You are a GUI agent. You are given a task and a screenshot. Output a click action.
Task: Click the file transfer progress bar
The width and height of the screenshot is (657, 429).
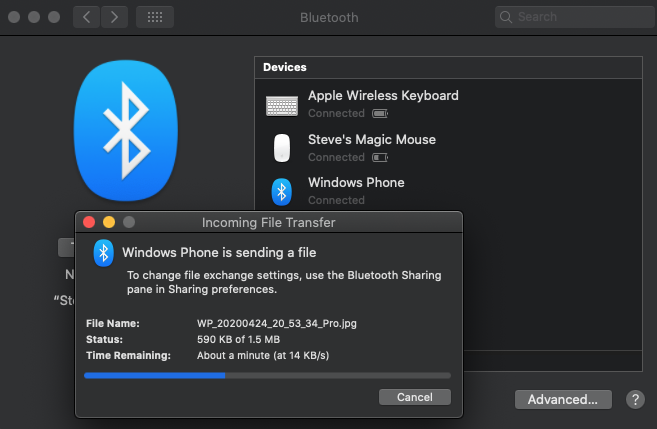pos(267,376)
